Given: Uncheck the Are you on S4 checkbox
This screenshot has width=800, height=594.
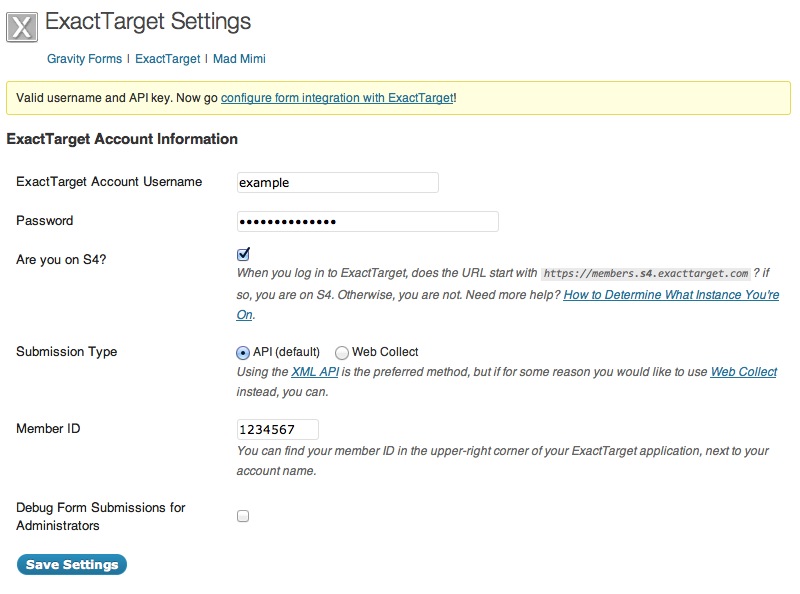Looking at the screenshot, I should pos(243,254).
